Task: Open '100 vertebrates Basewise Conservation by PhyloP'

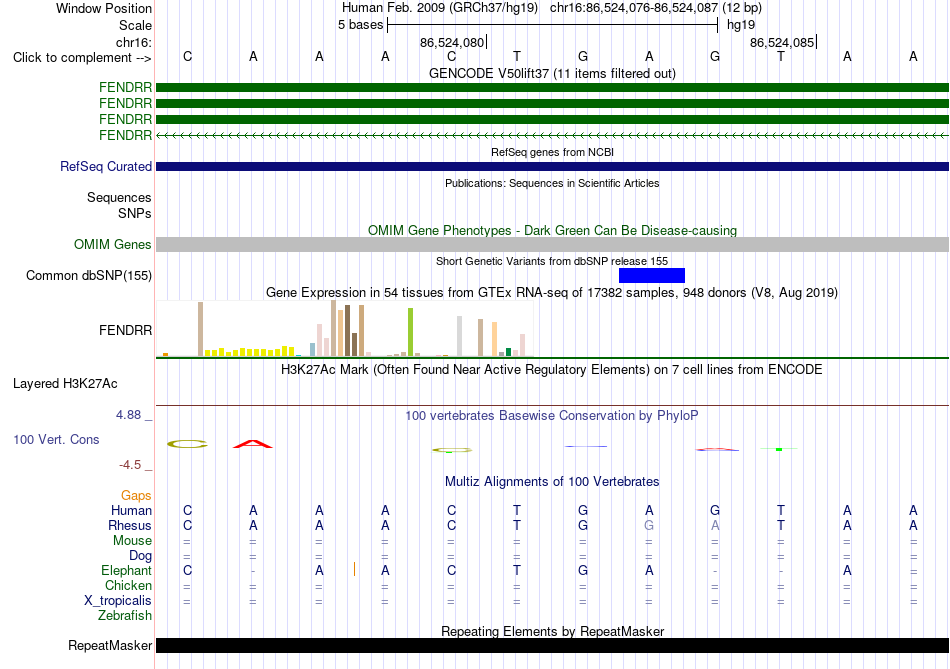Action: coord(552,416)
